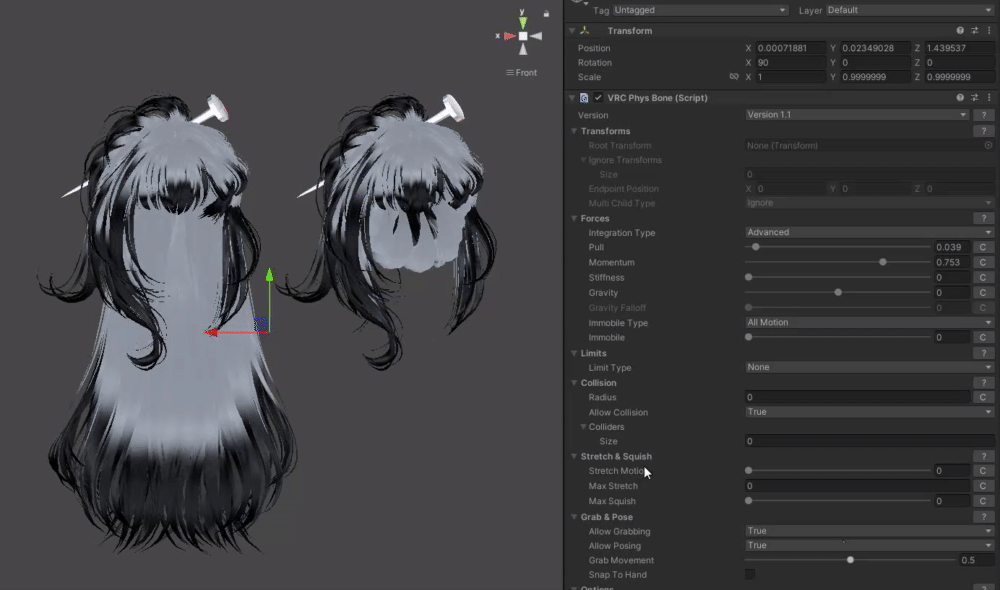Click the Rotation X field showing 90

[791, 63]
